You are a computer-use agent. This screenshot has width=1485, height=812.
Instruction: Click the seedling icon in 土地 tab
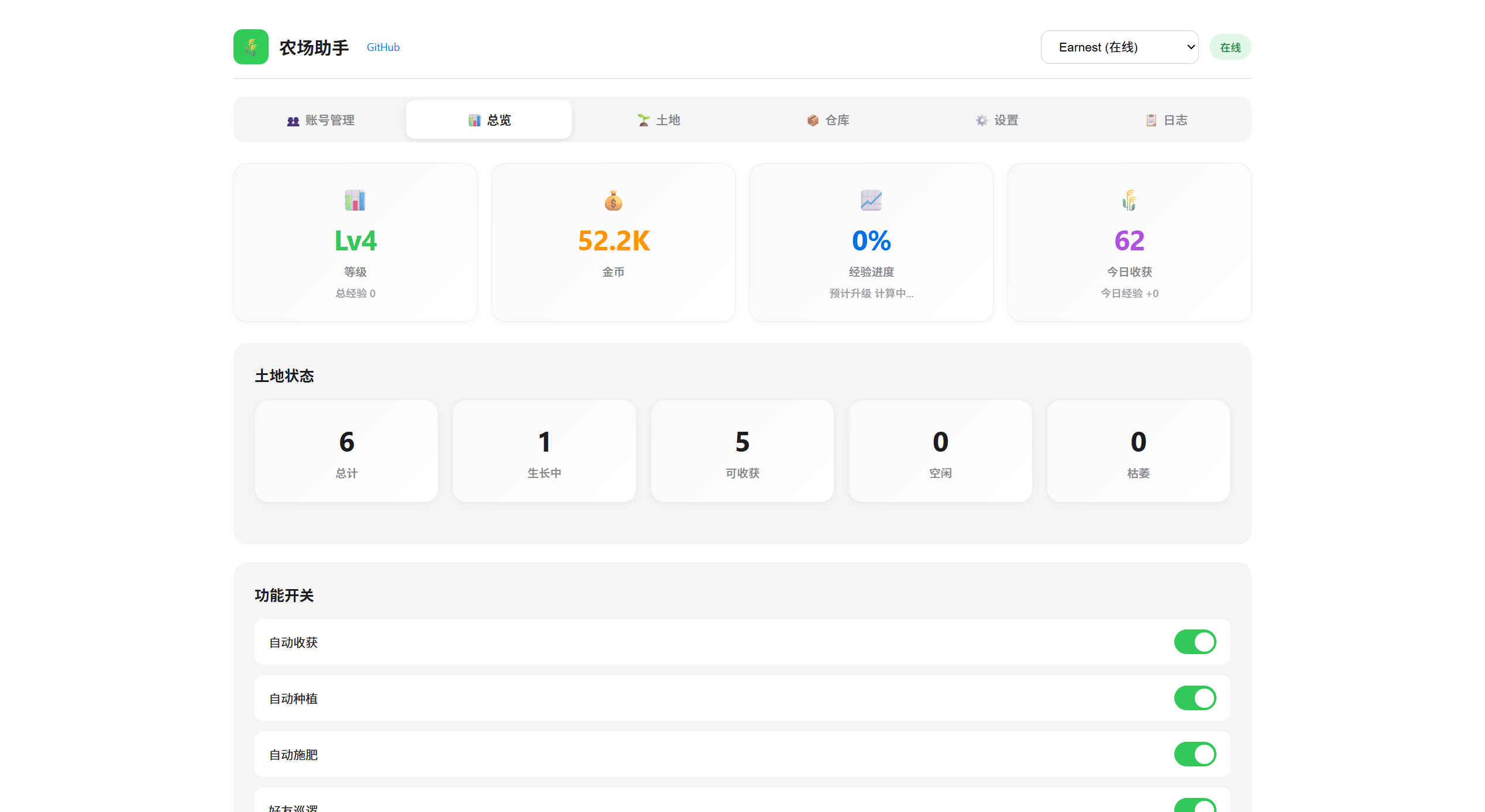644,121
